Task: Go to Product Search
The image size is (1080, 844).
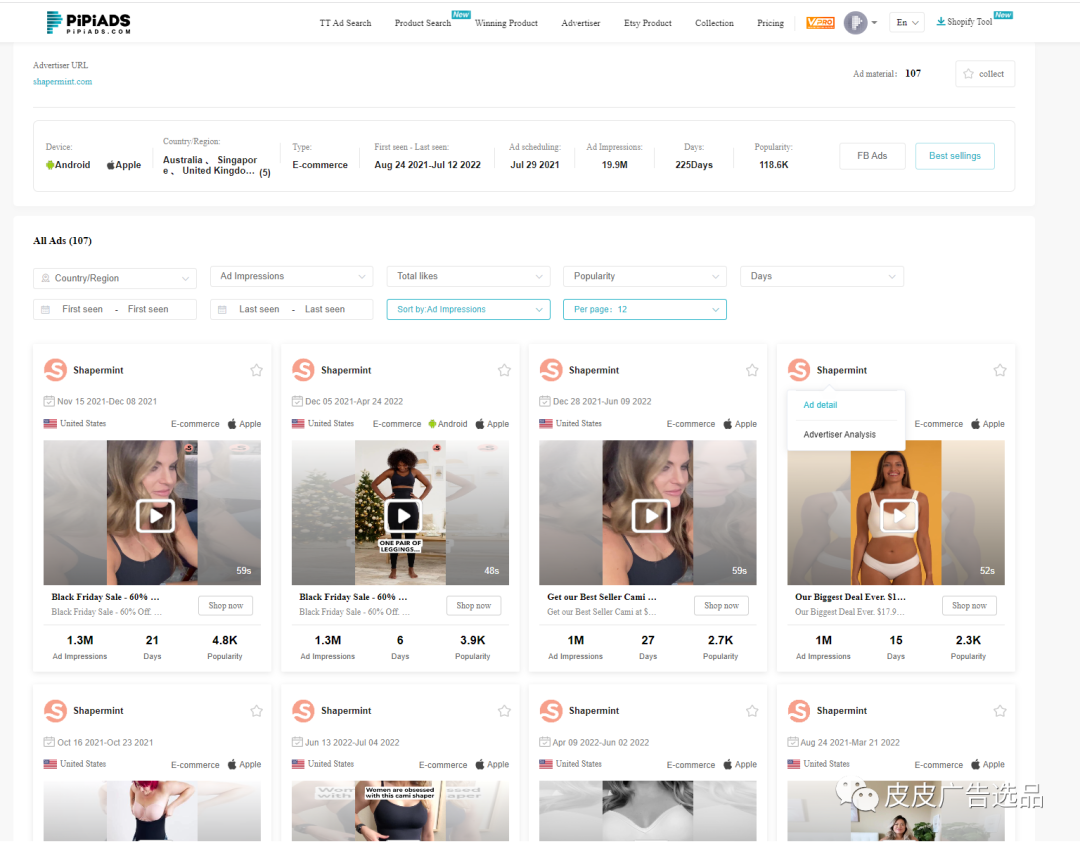Action: [x=423, y=23]
